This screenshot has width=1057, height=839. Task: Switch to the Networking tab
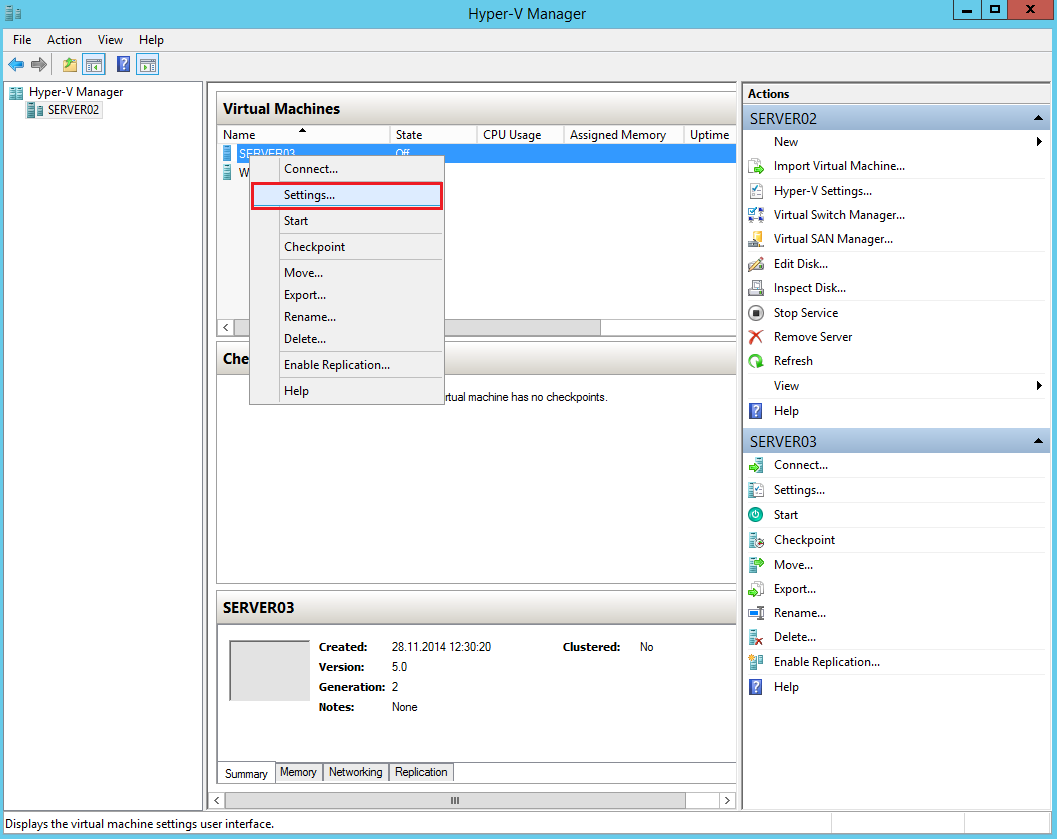[x=355, y=772]
